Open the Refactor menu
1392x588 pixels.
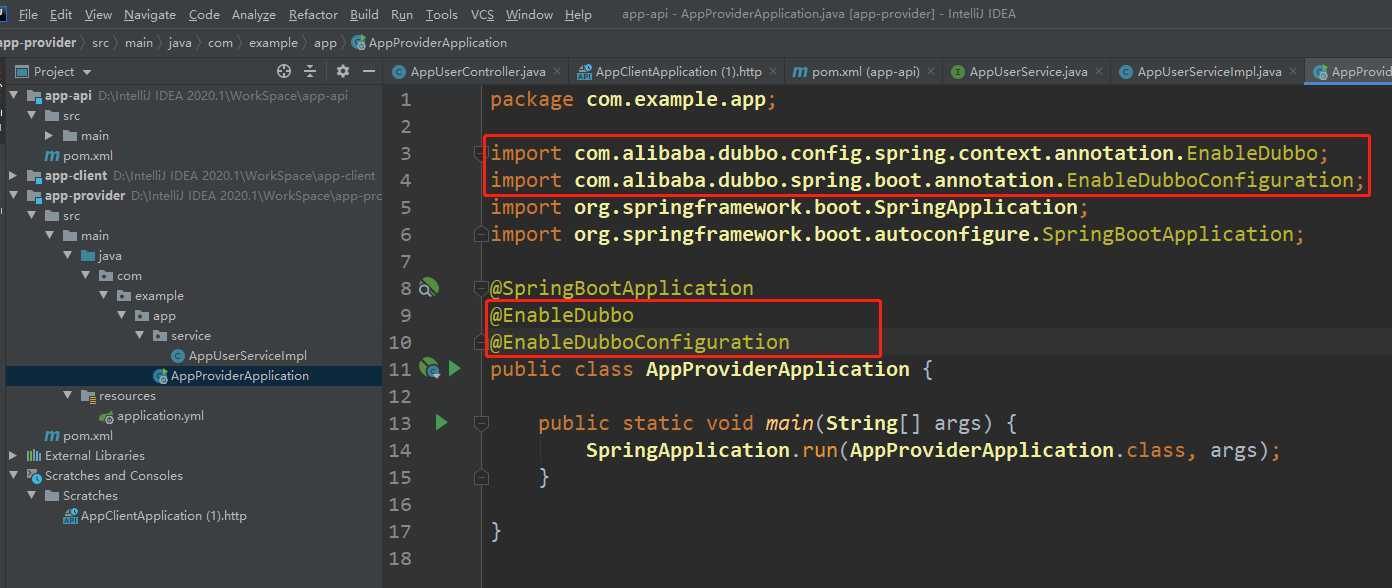pyautogui.click(x=313, y=15)
